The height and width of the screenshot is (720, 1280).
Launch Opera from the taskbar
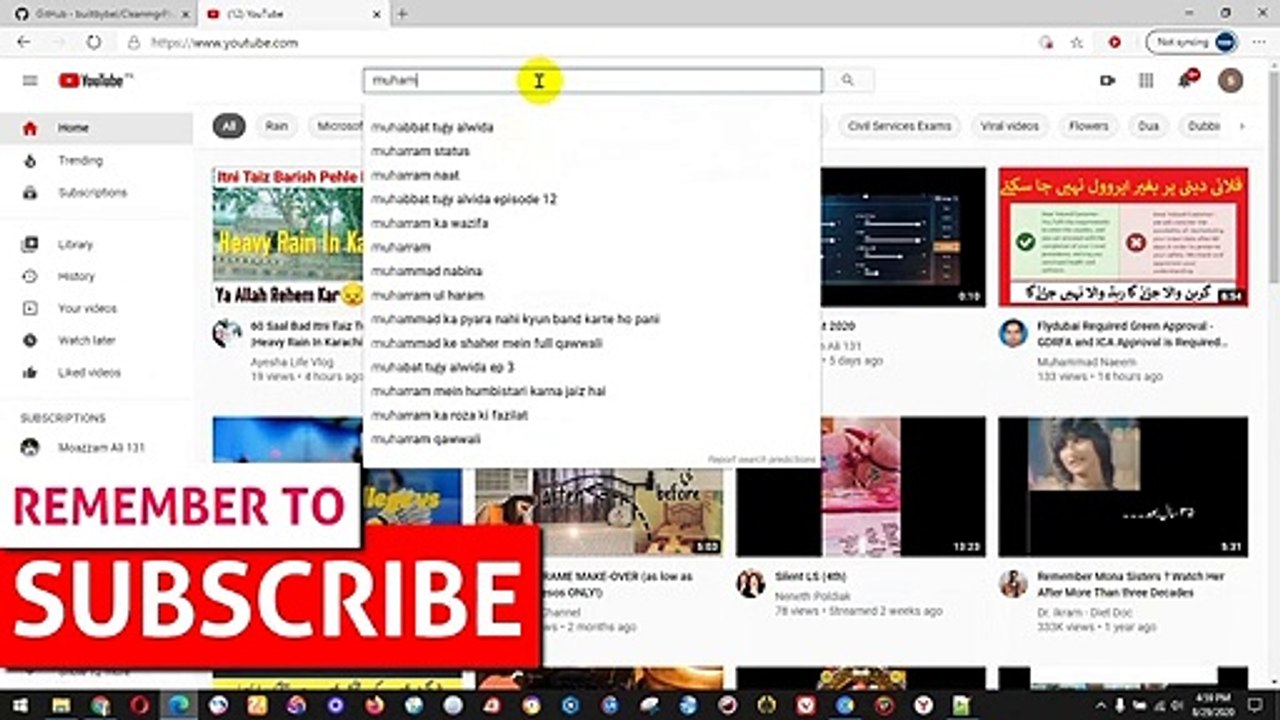coord(140,705)
